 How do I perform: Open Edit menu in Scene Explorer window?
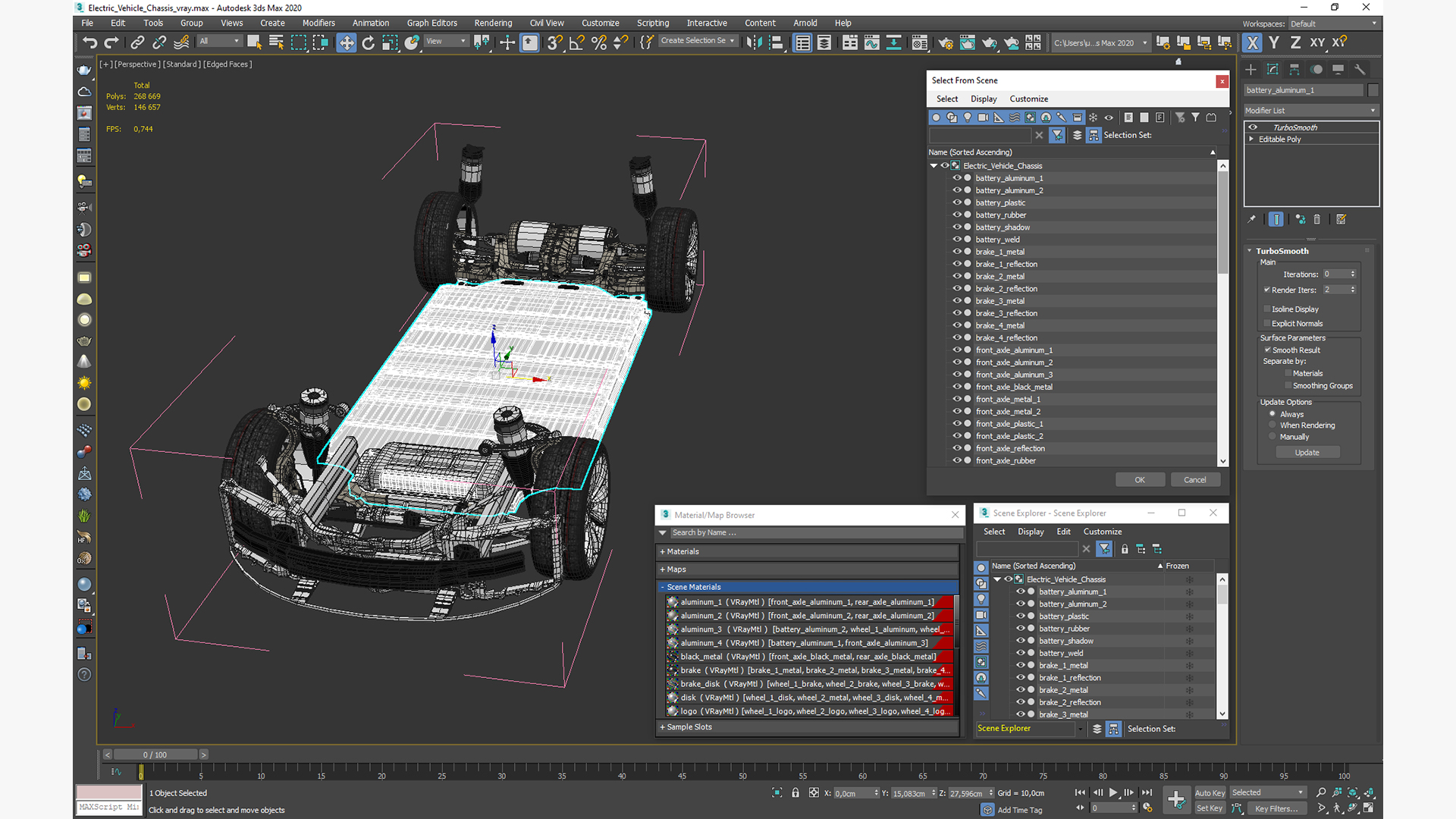coord(1064,532)
